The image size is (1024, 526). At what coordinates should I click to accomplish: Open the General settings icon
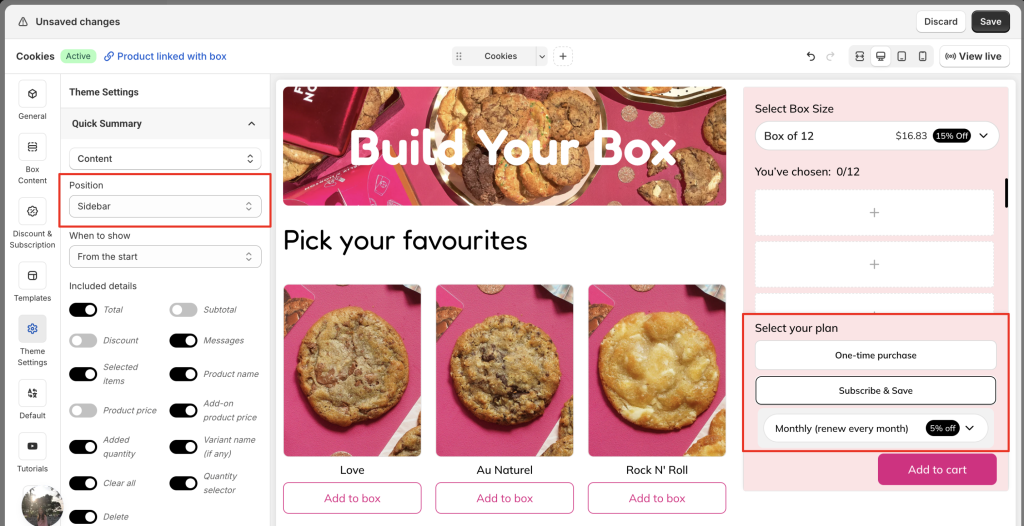click(x=32, y=93)
